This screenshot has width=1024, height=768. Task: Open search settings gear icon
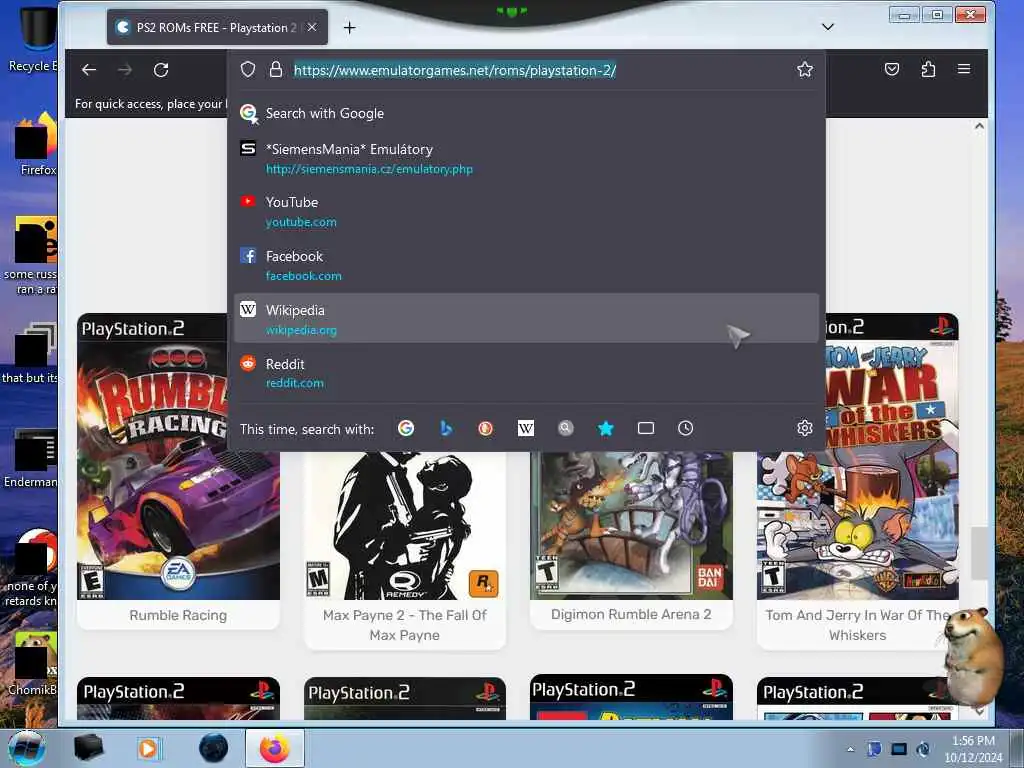tap(805, 428)
